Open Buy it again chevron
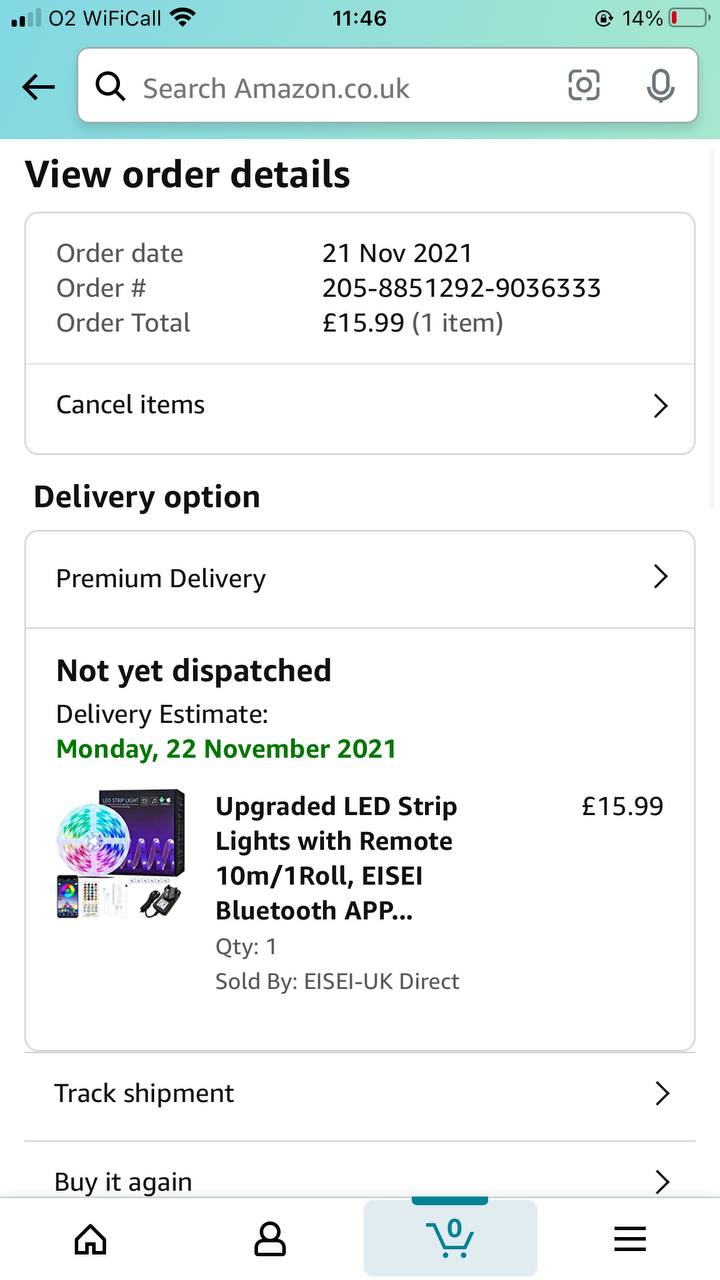 pyautogui.click(x=661, y=1182)
